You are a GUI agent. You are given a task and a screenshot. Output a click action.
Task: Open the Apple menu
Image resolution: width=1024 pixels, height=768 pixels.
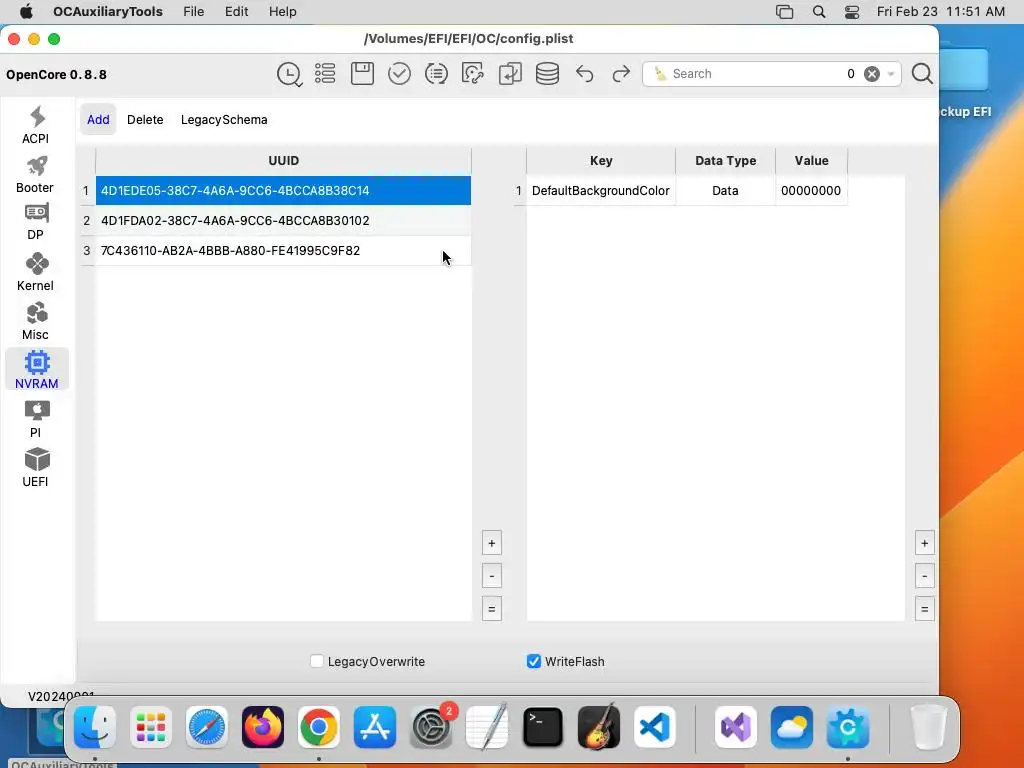click(27, 12)
